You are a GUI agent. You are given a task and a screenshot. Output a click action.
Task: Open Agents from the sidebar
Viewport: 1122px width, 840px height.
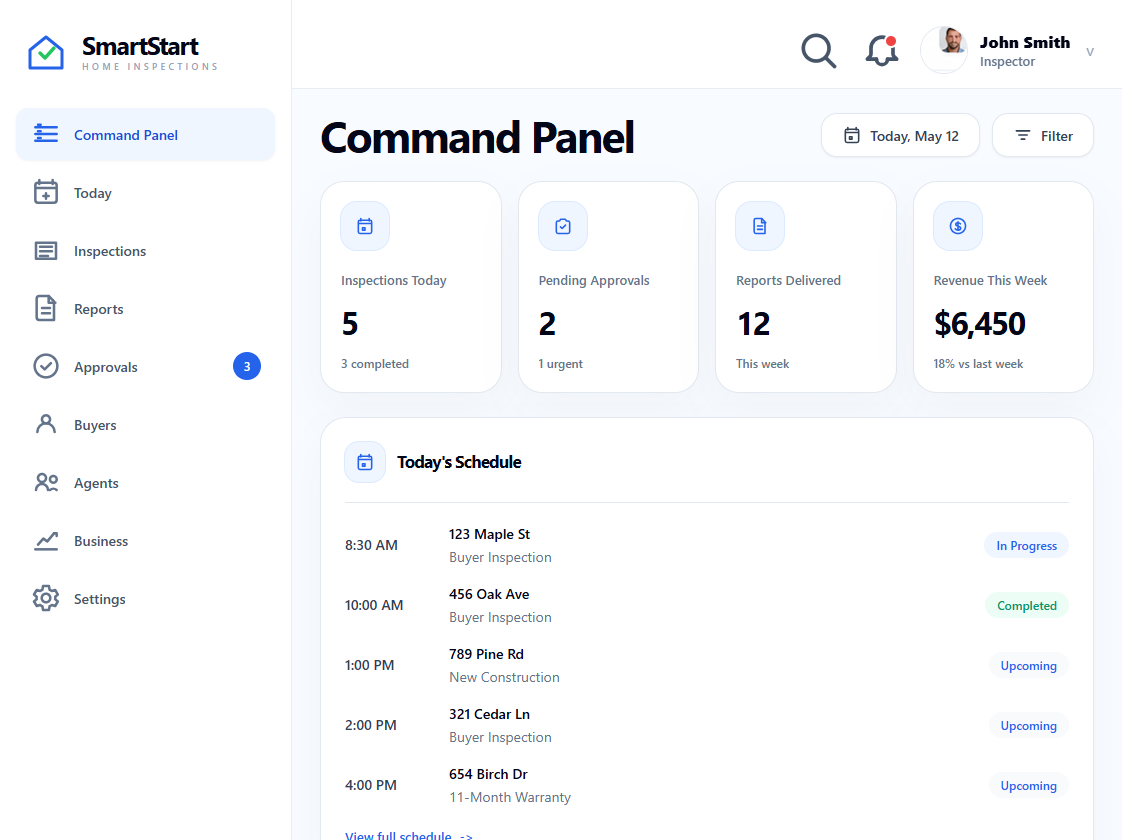point(145,482)
